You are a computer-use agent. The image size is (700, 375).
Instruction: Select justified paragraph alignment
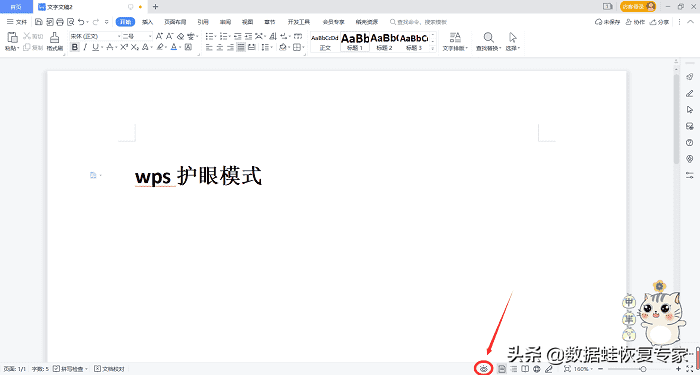tap(241, 47)
